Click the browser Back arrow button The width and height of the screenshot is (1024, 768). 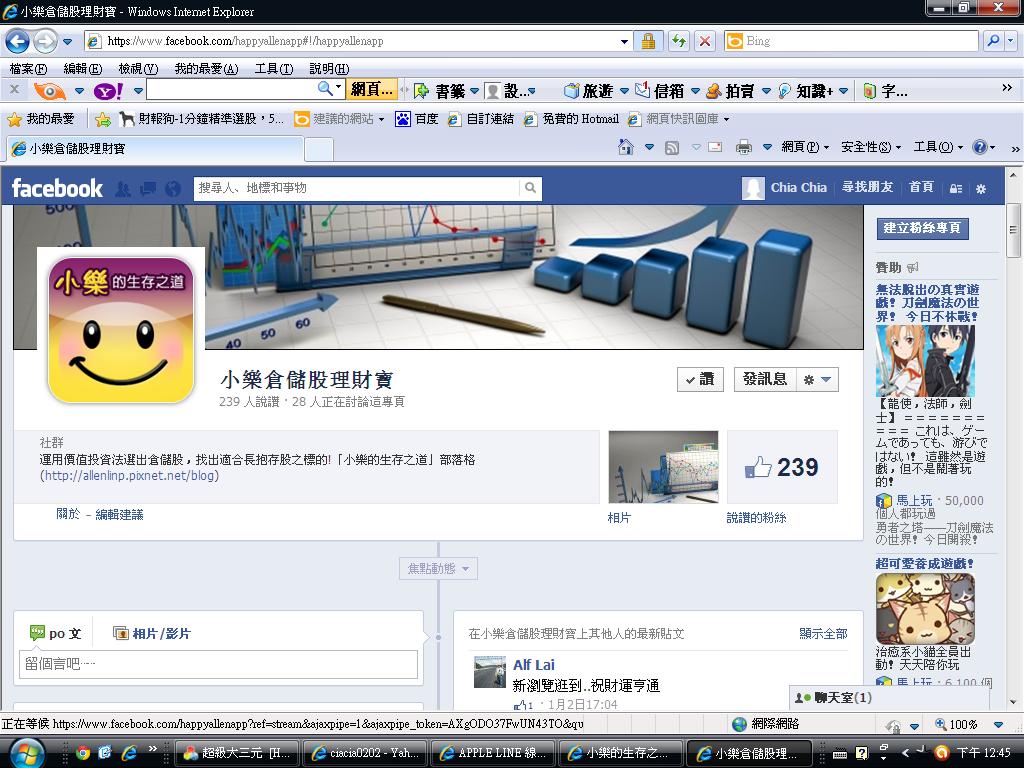tap(18, 42)
